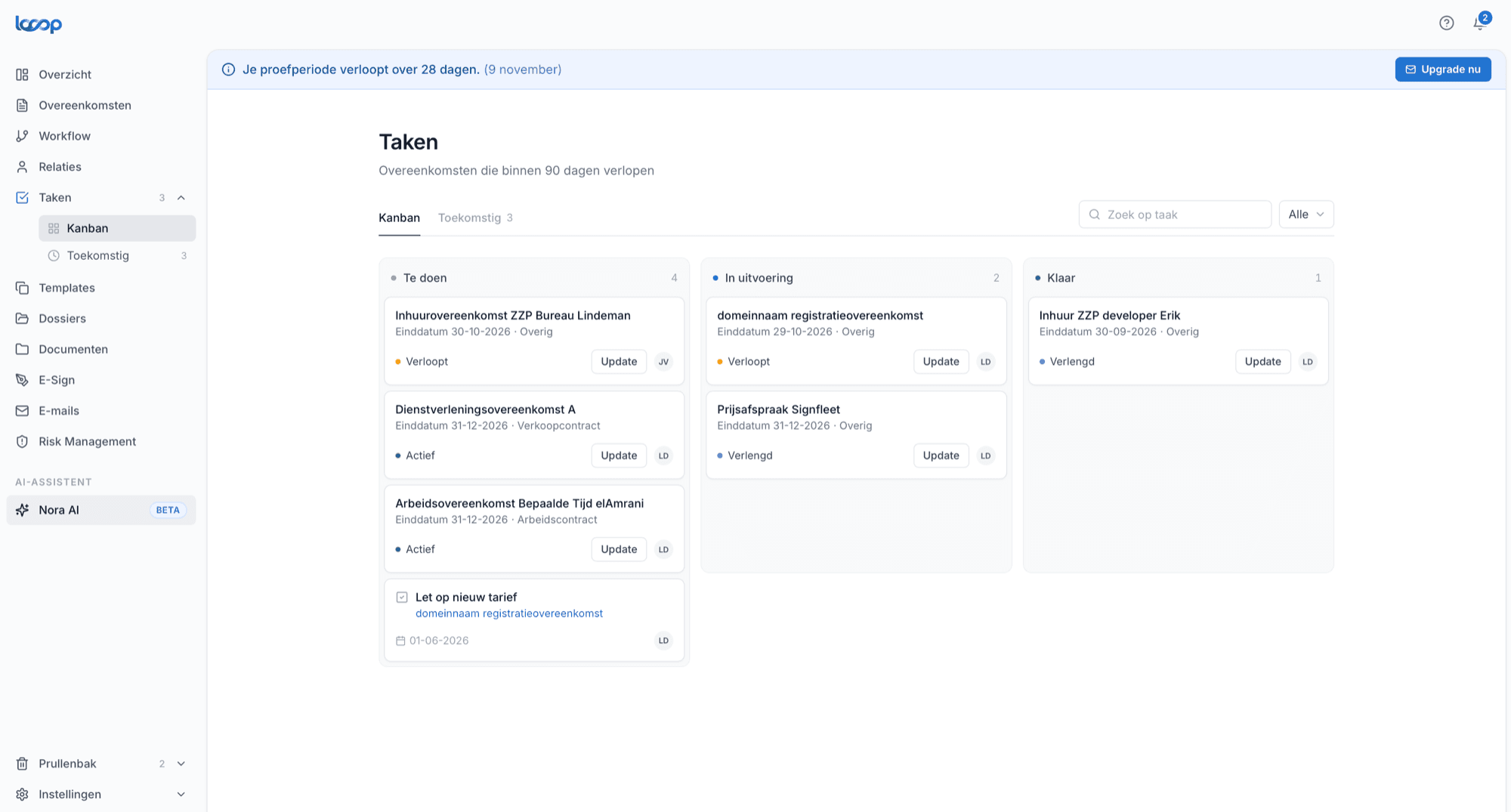
Task: Click Update on domeinnaam registratieovereenkomst card
Action: (941, 362)
